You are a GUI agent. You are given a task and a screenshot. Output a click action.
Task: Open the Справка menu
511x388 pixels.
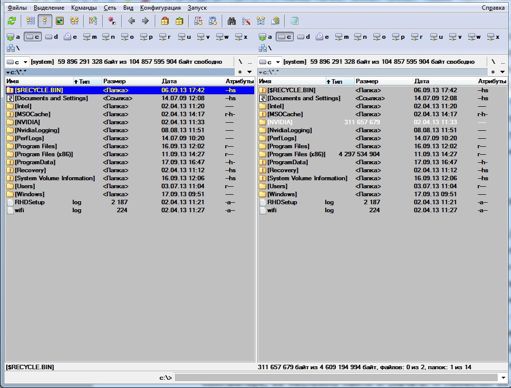(x=493, y=7)
